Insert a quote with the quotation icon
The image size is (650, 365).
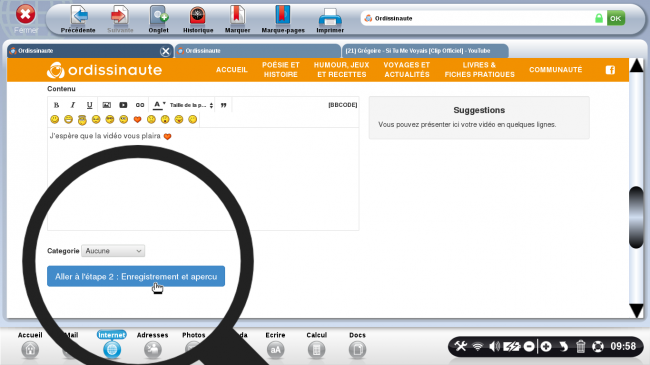coord(224,105)
